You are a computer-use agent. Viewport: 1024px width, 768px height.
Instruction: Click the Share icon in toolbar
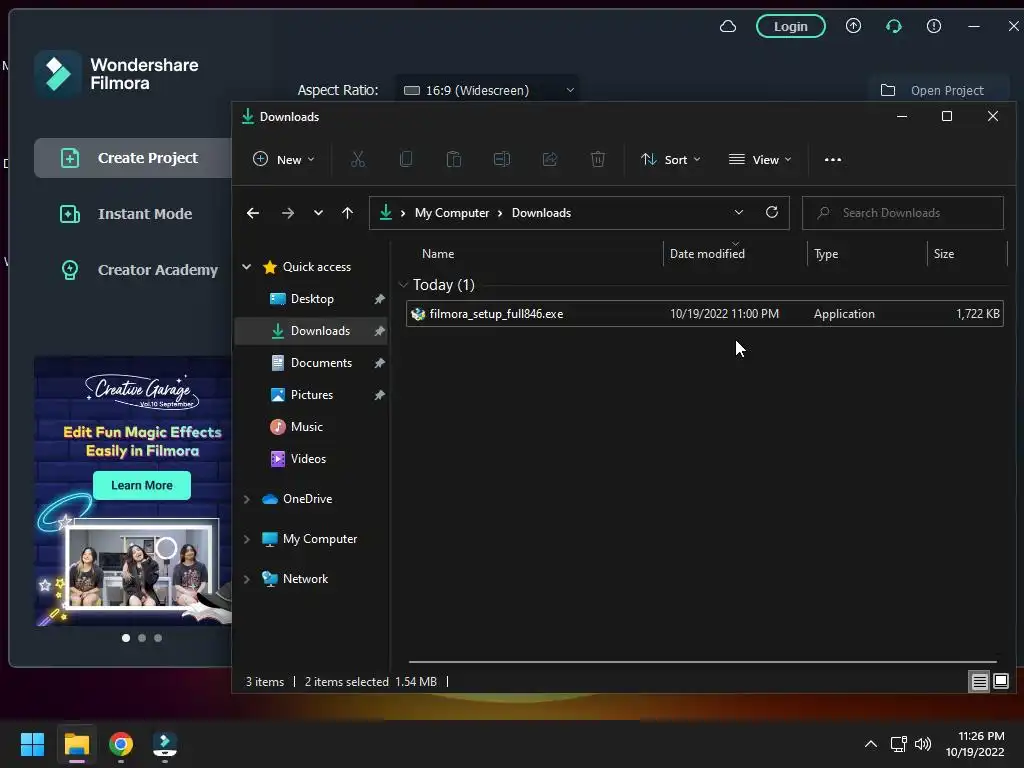[550, 159]
